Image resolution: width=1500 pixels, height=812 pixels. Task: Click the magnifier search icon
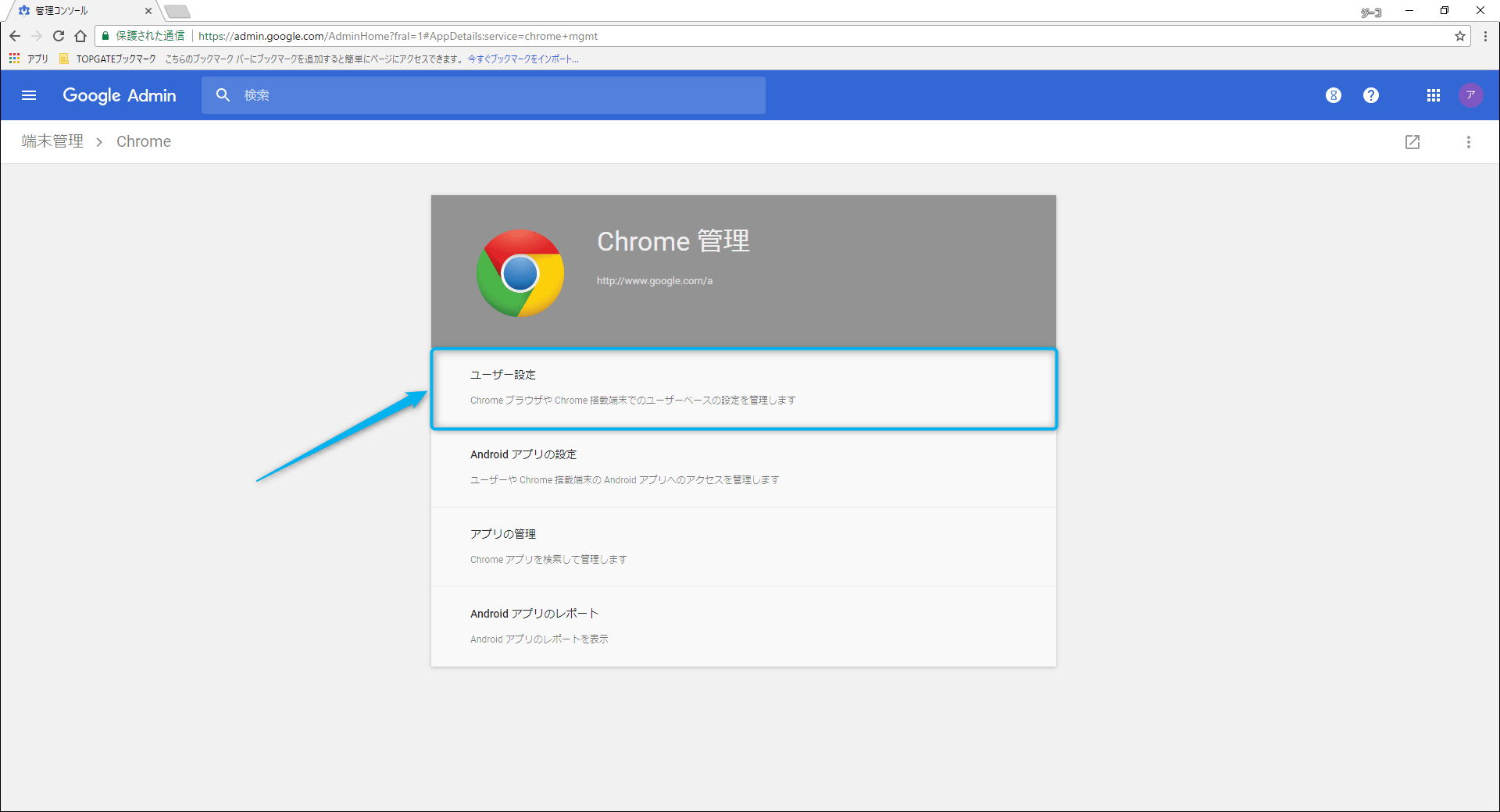click(223, 95)
